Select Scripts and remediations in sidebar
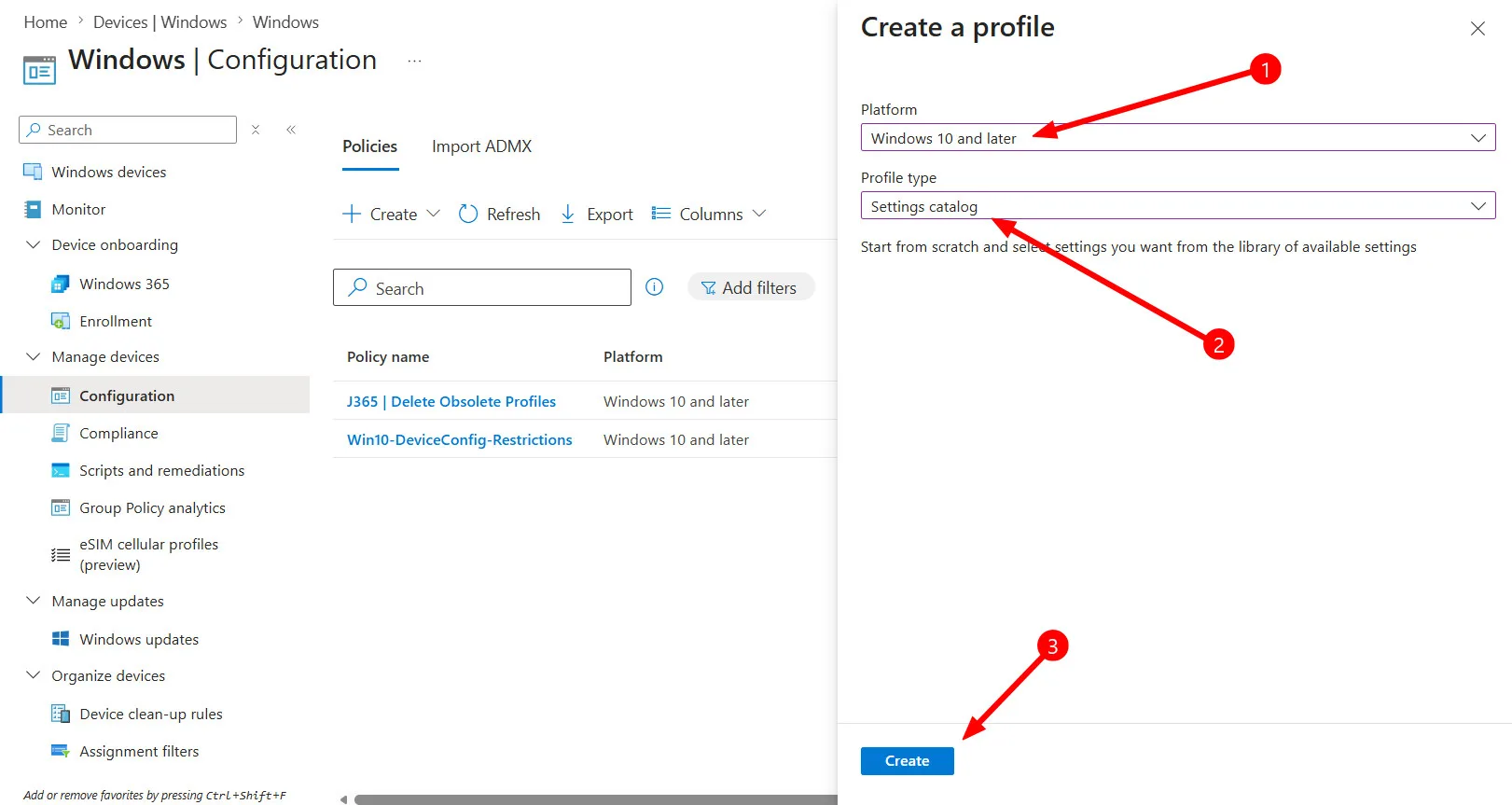Image resolution: width=1512 pixels, height=805 pixels. point(162,470)
